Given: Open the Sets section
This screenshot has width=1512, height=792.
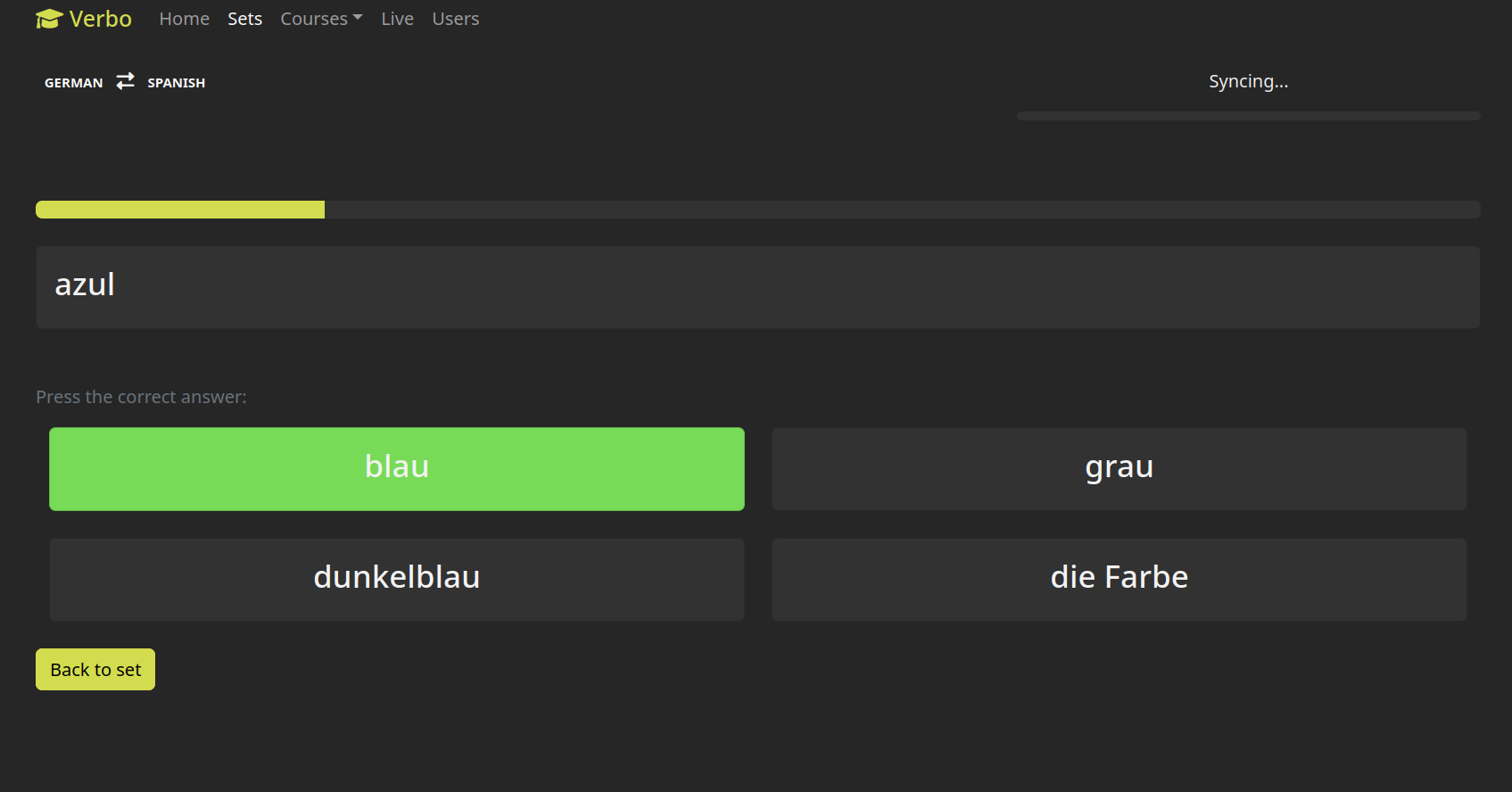Looking at the screenshot, I should [x=244, y=18].
